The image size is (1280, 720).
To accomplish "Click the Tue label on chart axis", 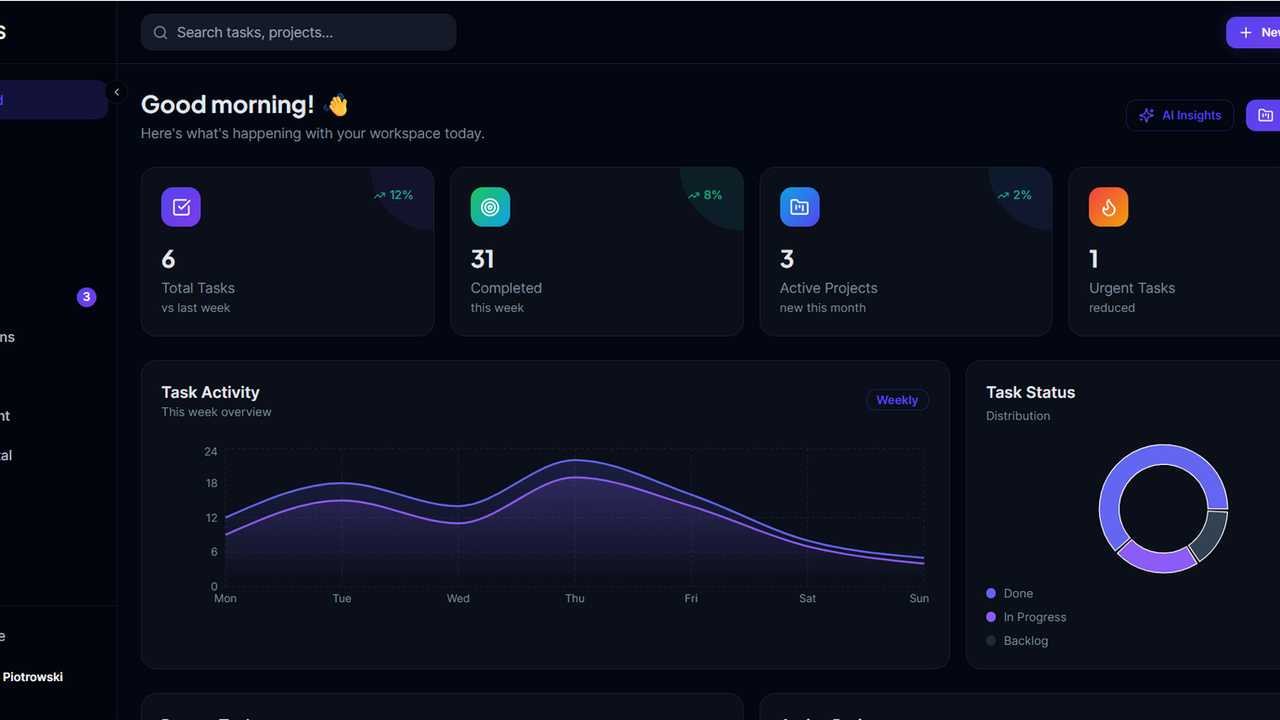I will point(342,598).
